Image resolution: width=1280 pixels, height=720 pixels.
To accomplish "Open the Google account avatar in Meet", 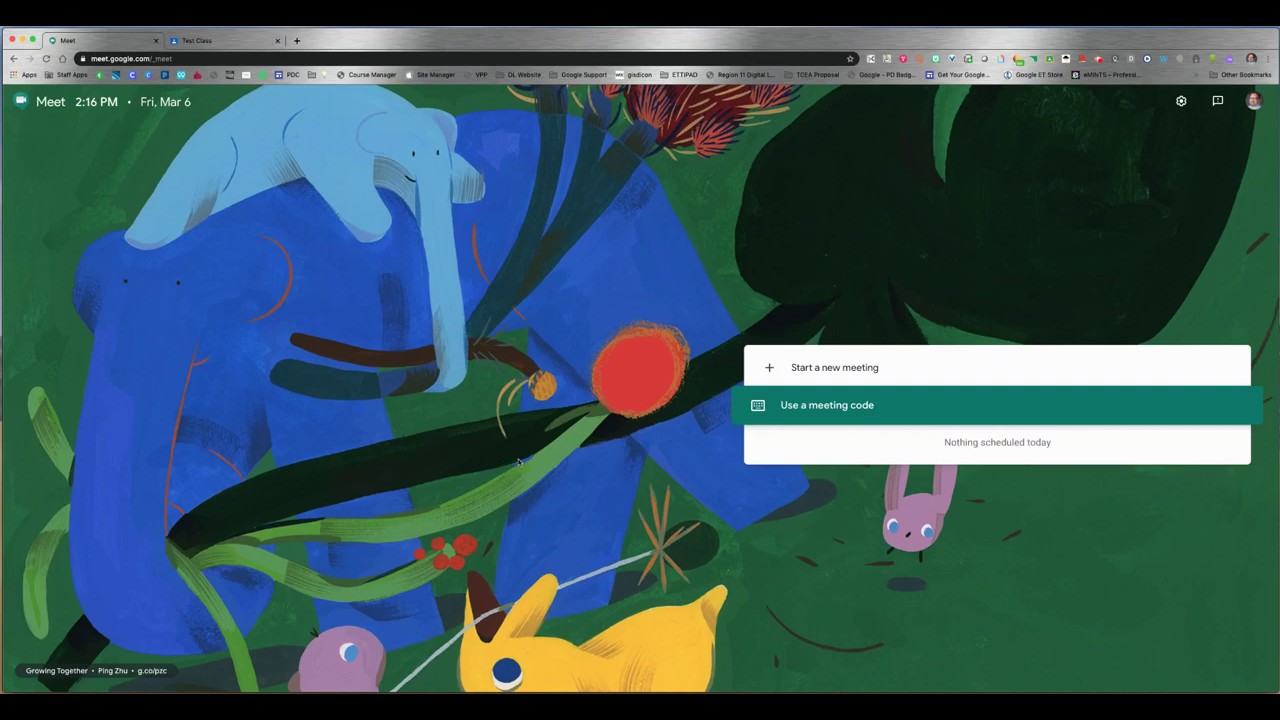I will [1254, 101].
